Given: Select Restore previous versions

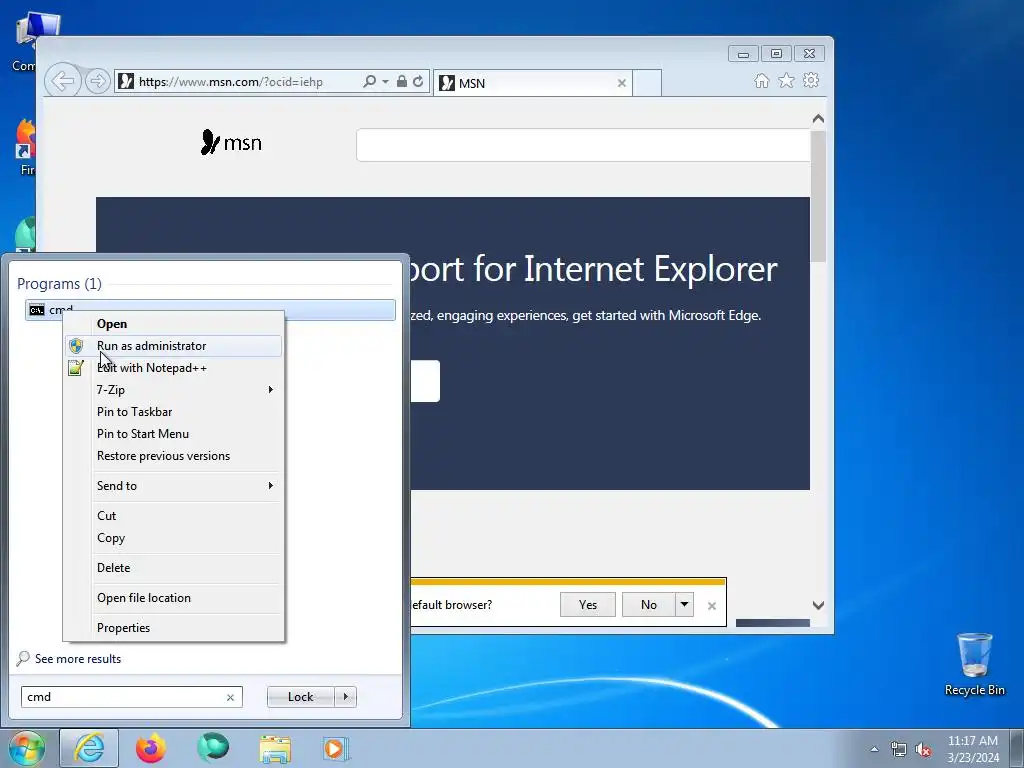Looking at the screenshot, I should click(x=173, y=456).
